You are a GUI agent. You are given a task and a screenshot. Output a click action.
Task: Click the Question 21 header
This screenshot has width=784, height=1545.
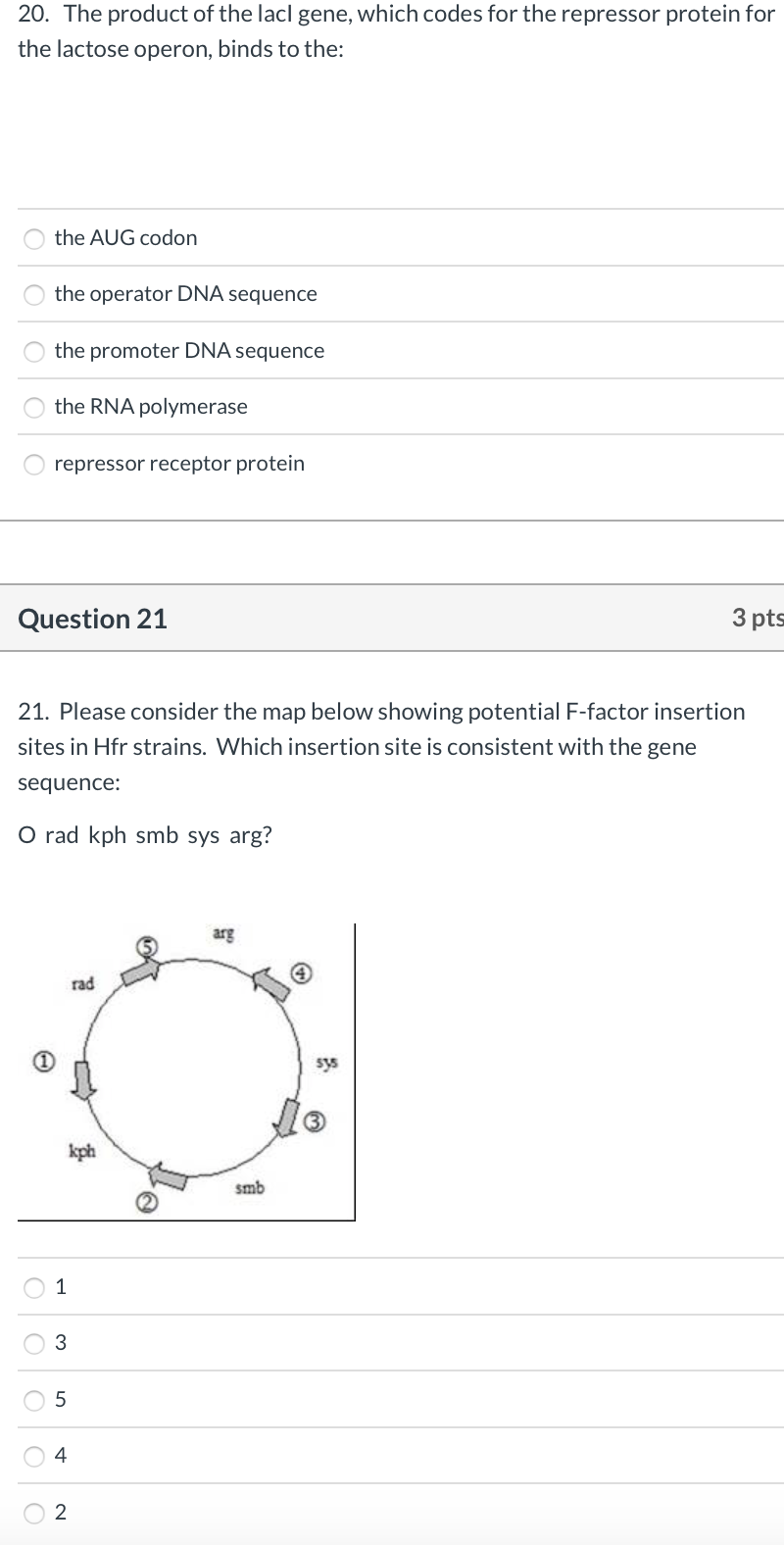point(93,619)
